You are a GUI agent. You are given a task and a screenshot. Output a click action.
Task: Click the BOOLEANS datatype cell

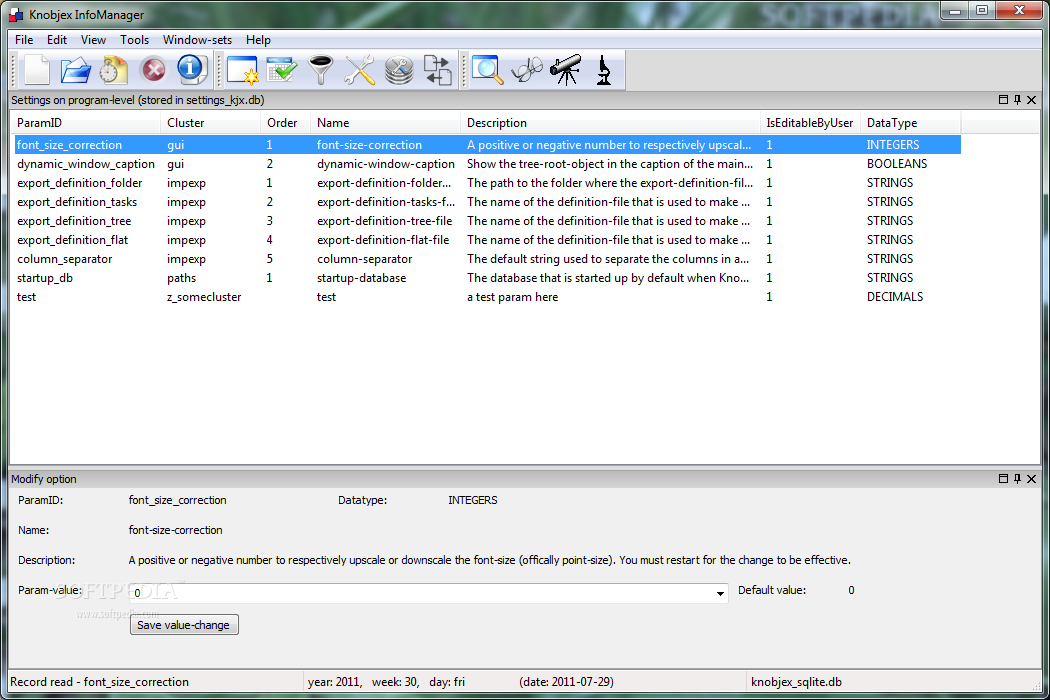pyautogui.click(x=897, y=164)
